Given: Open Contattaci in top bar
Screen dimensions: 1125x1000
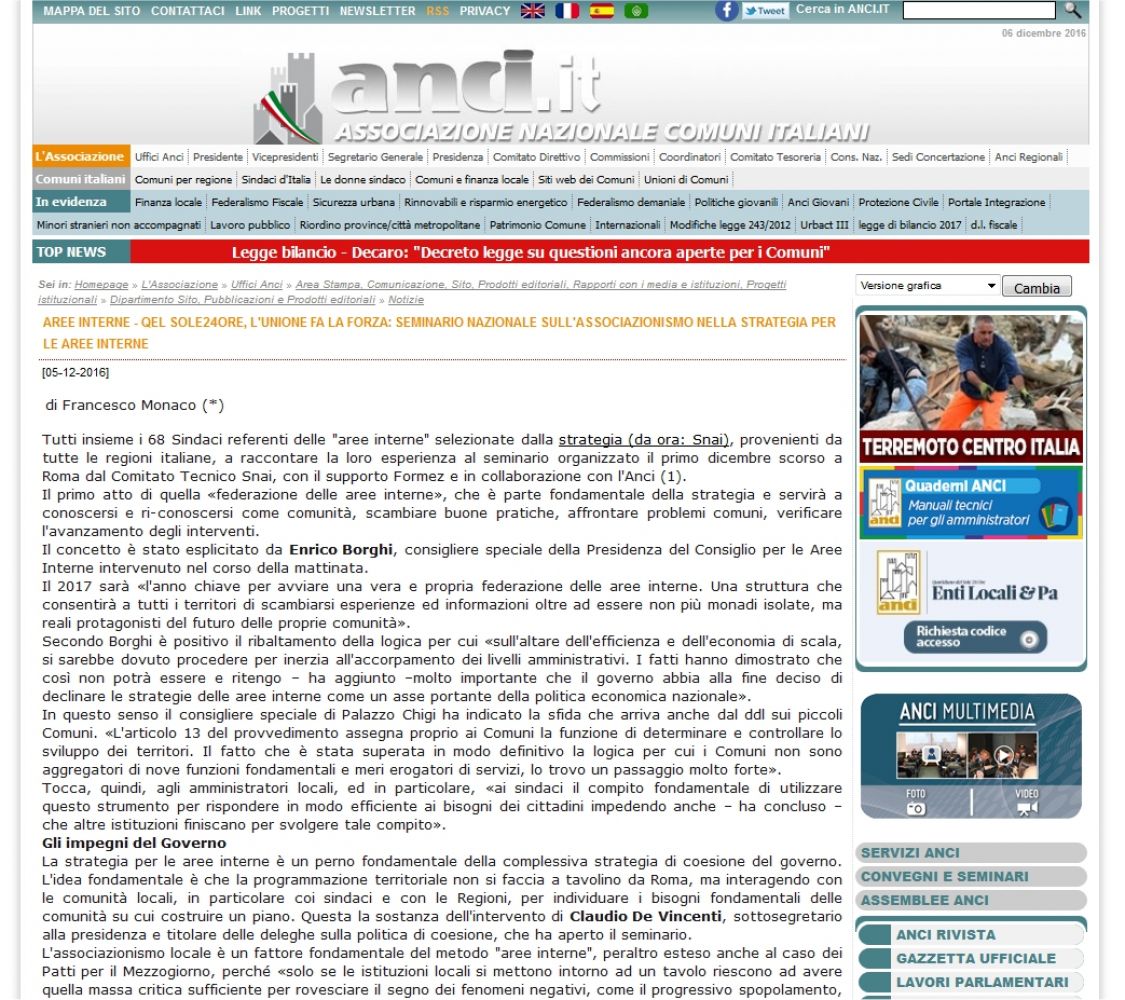Looking at the screenshot, I should point(187,11).
